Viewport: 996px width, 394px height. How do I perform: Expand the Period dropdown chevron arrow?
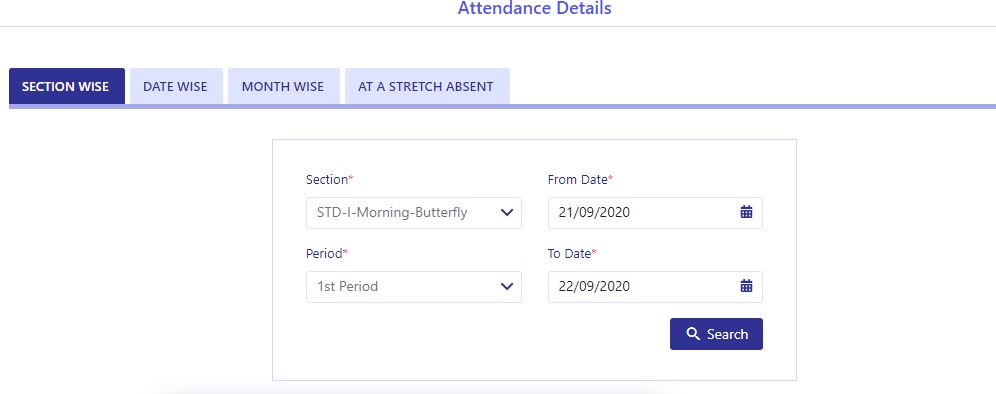507,287
